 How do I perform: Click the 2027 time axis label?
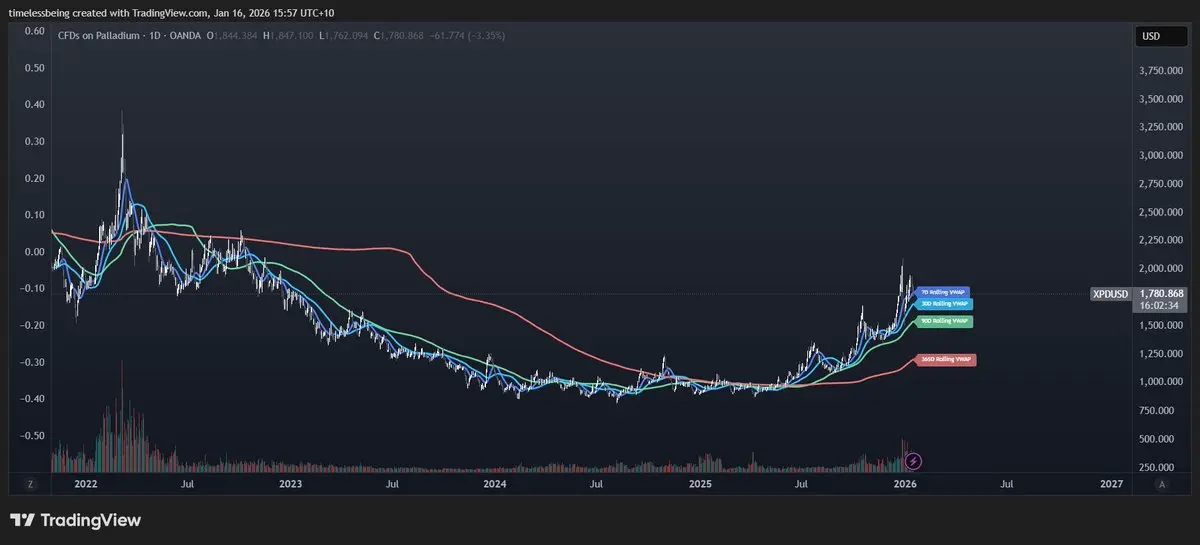pos(1110,484)
